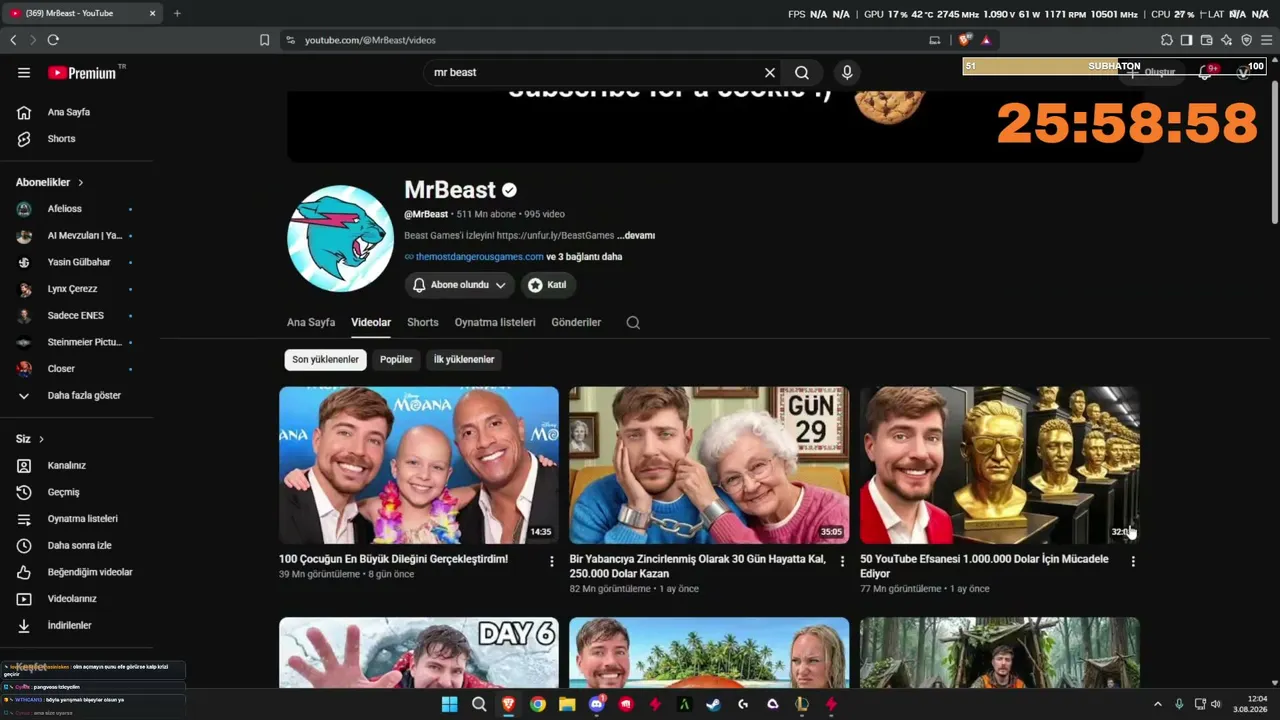
Task: Open browser main menu
Action: (1266, 40)
